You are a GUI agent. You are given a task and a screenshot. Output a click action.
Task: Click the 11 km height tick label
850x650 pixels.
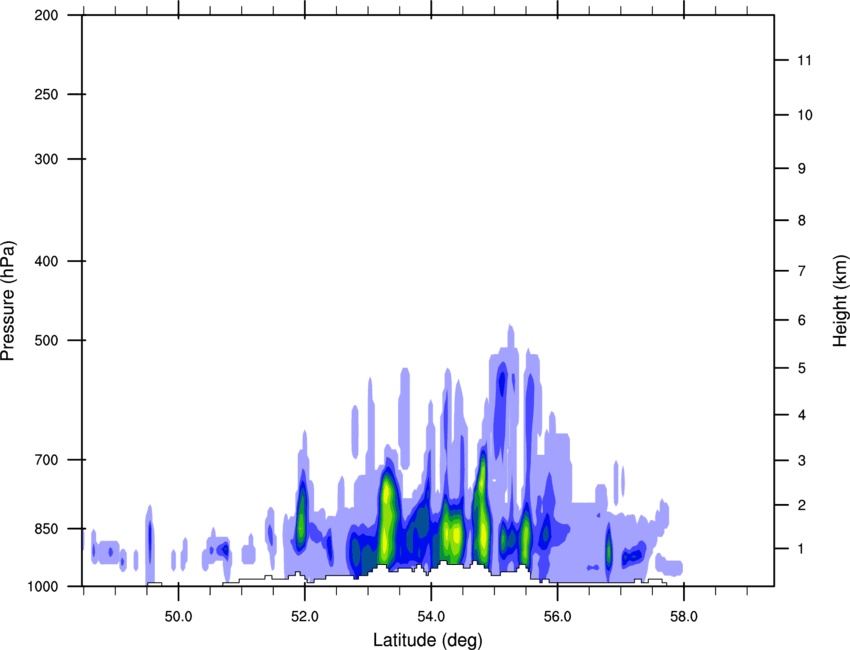[x=804, y=60]
